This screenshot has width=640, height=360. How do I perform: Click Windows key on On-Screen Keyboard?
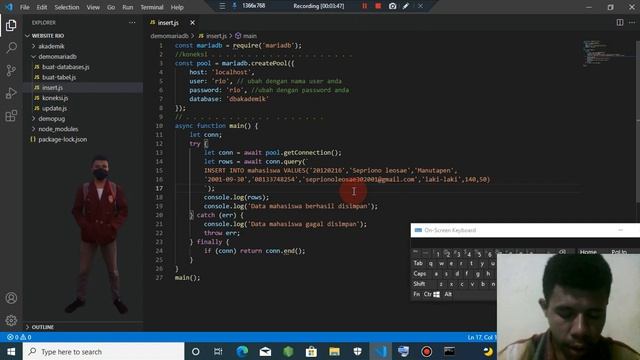[x=436, y=294]
